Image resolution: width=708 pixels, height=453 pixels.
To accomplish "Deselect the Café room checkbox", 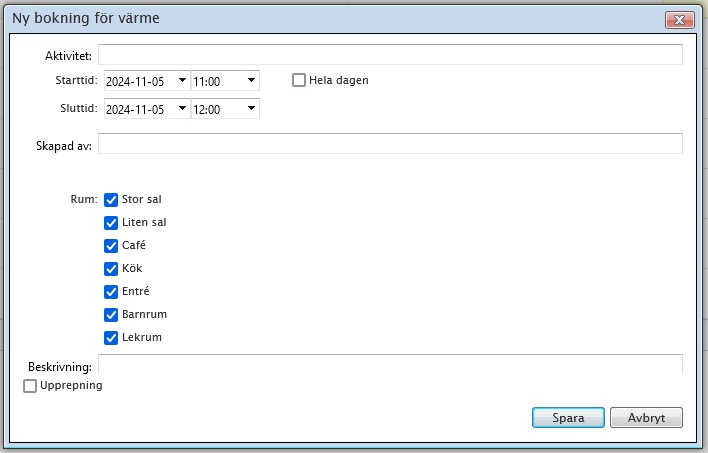I will [x=111, y=246].
